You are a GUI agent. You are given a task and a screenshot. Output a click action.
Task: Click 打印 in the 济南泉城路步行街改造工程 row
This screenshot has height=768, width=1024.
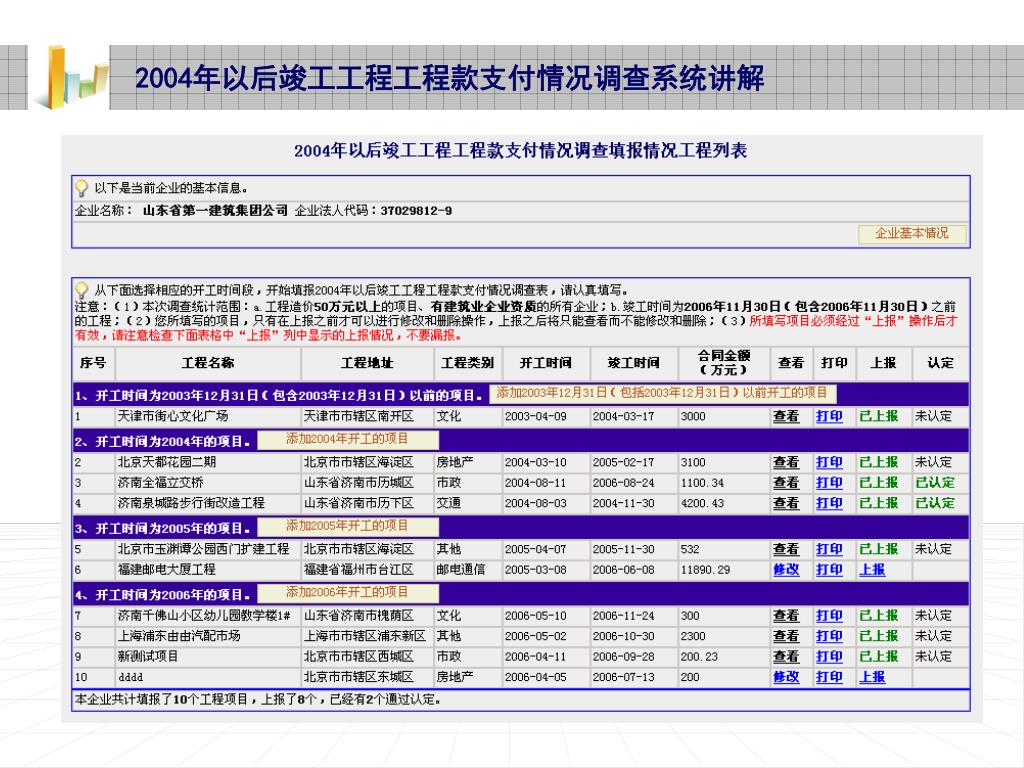point(829,503)
